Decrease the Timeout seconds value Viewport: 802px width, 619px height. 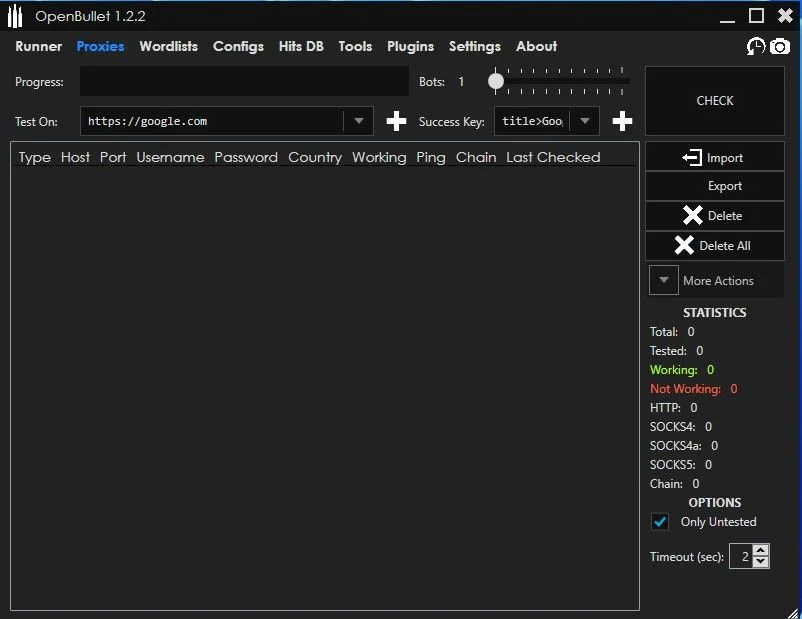pyautogui.click(x=761, y=562)
